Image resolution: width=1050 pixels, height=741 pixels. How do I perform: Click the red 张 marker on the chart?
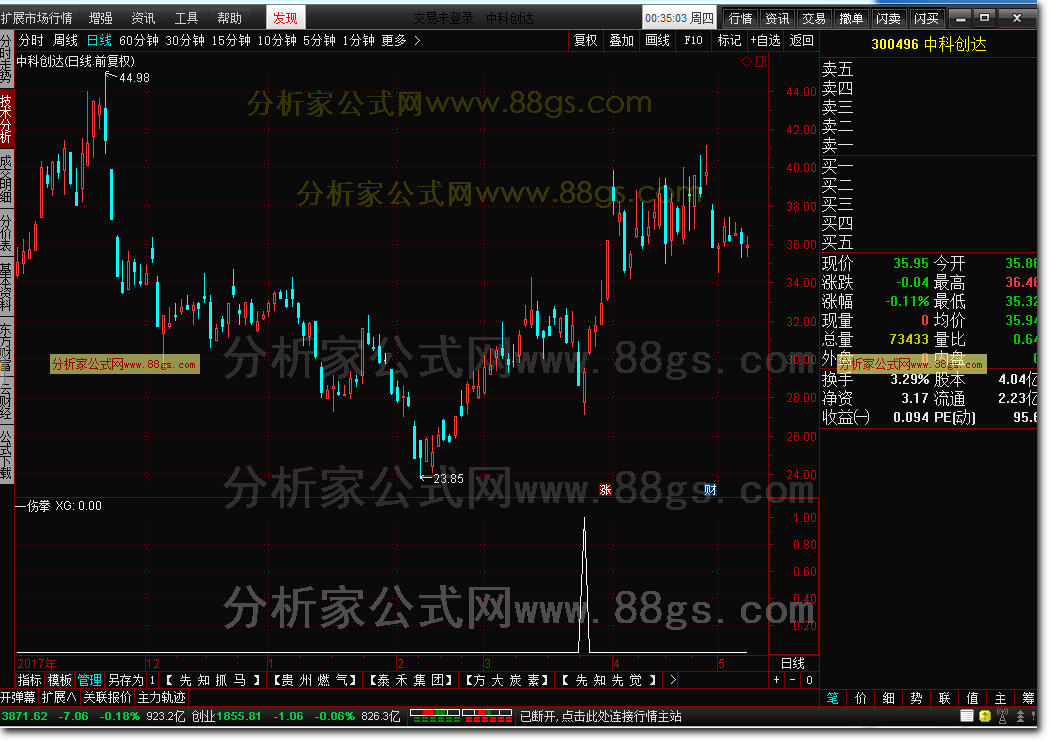point(605,489)
